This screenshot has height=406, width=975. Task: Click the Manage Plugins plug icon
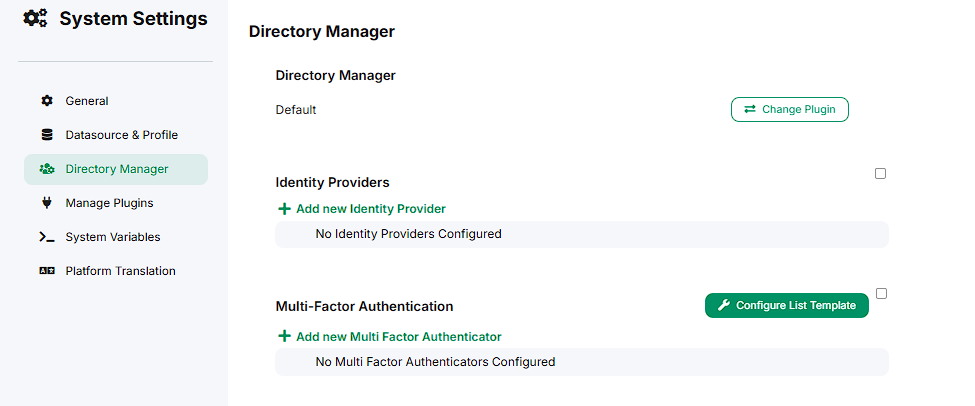click(x=47, y=203)
